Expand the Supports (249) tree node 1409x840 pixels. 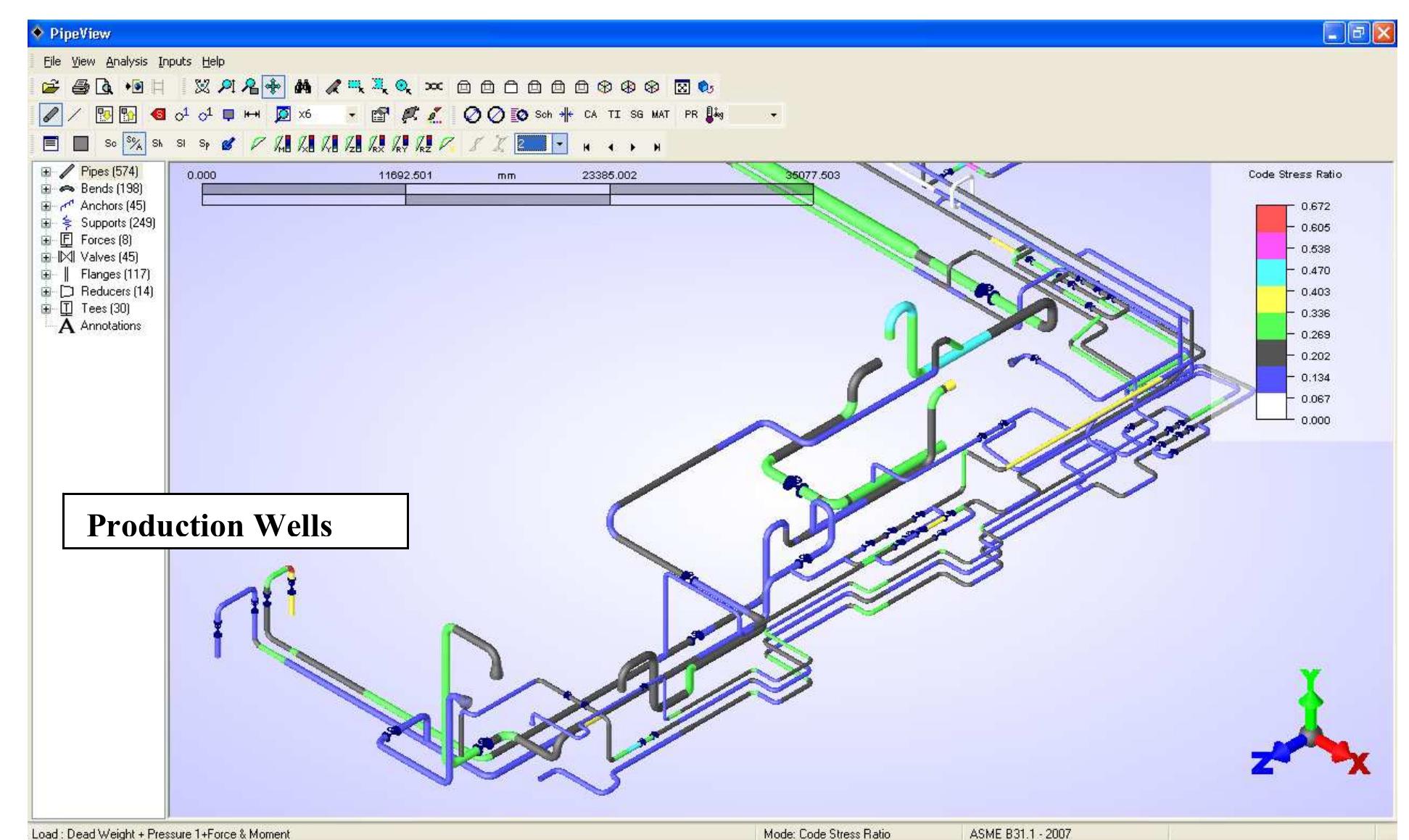[x=46, y=223]
